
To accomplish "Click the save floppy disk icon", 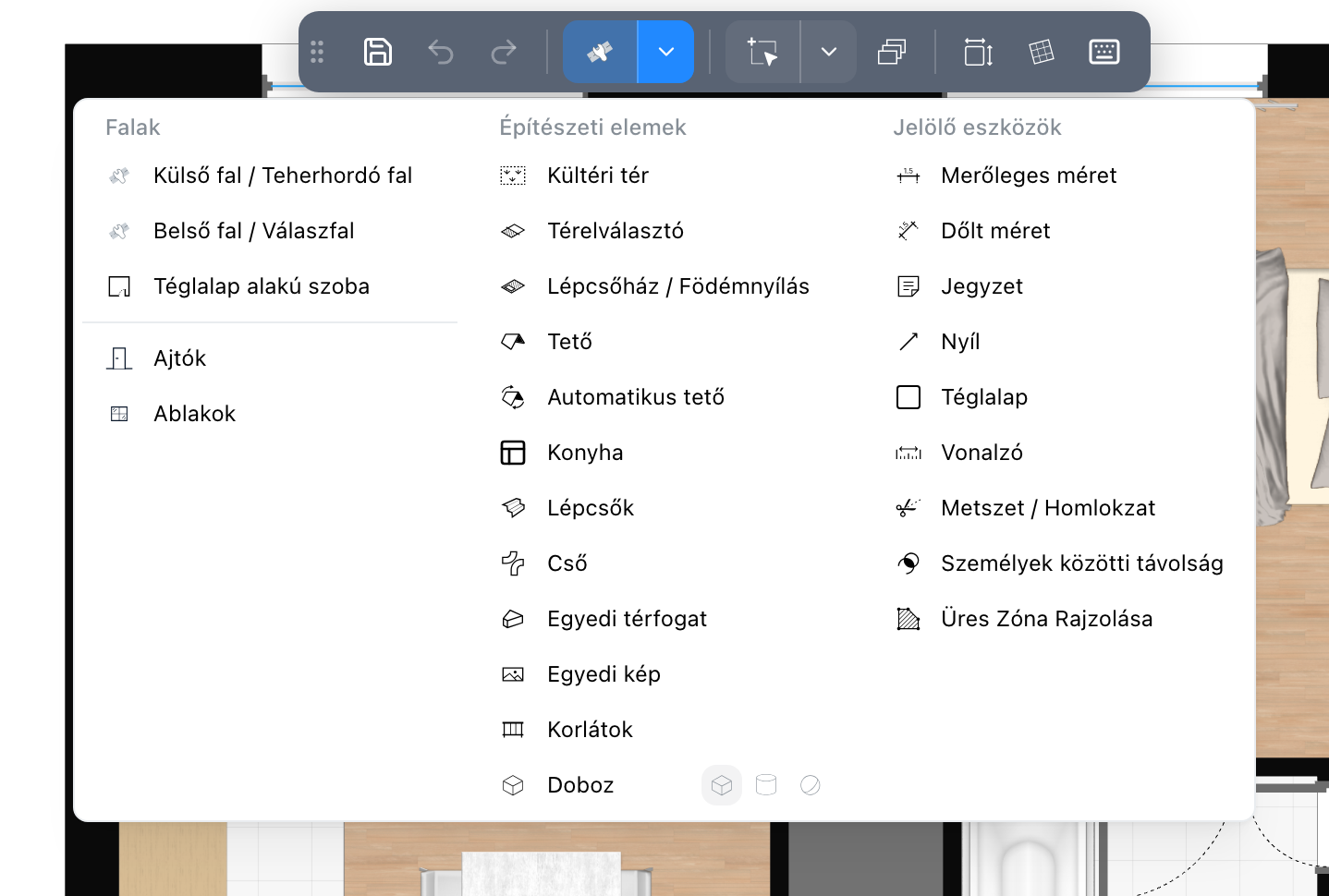I will click(378, 52).
